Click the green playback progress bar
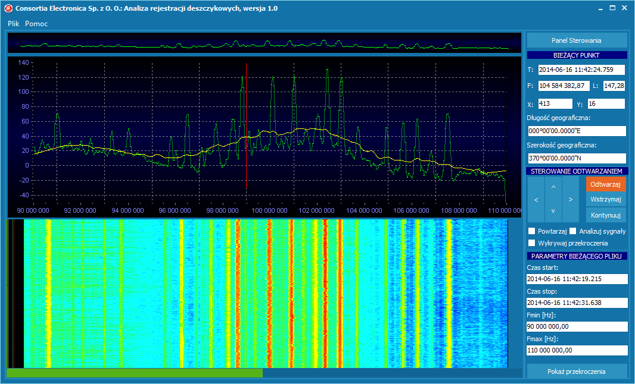The width and height of the screenshot is (635, 384). click(x=135, y=373)
